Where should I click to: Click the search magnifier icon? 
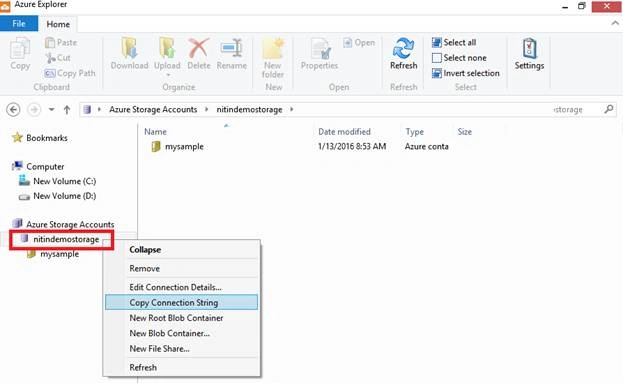coord(609,109)
